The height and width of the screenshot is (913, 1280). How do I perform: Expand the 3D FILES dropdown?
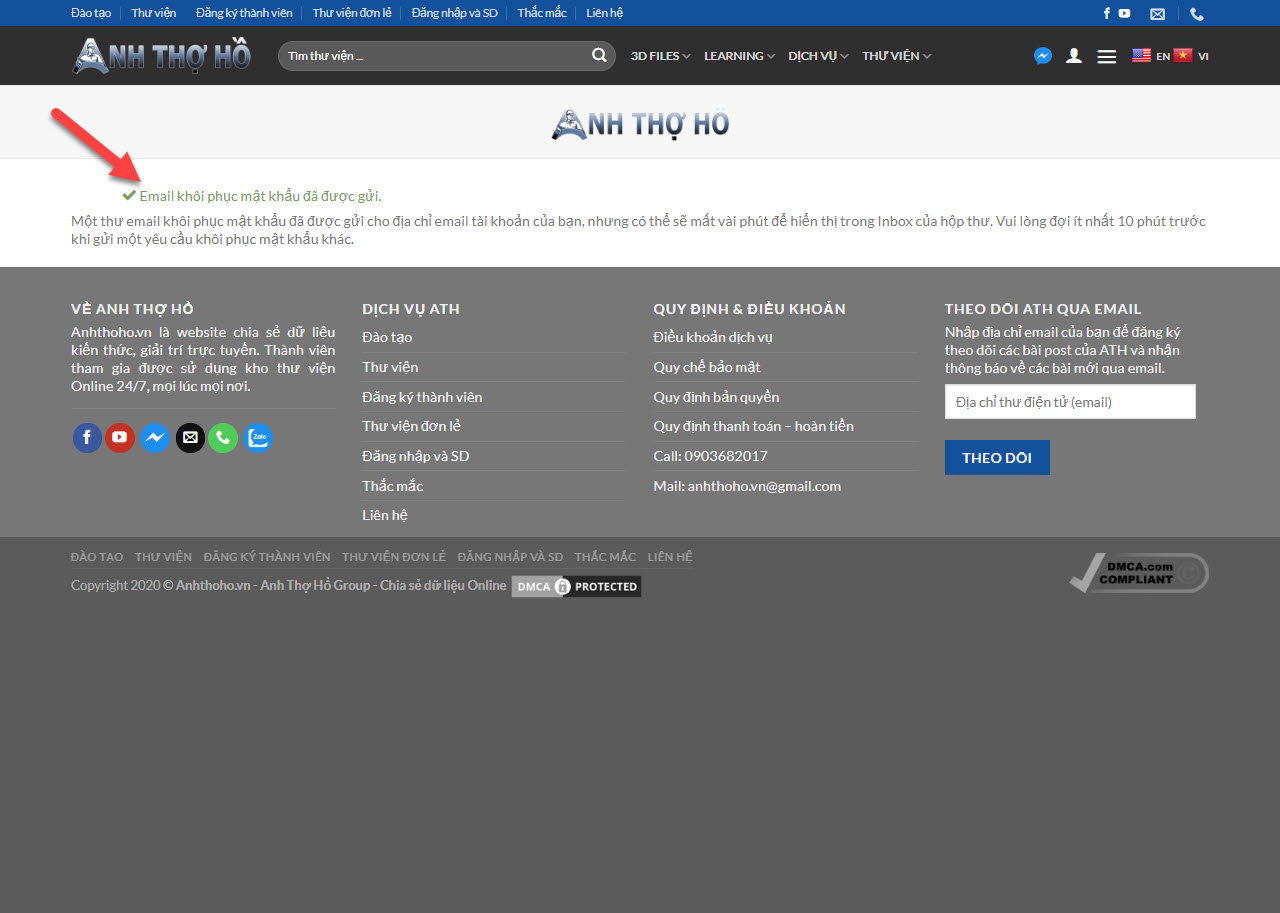coord(660,56)
